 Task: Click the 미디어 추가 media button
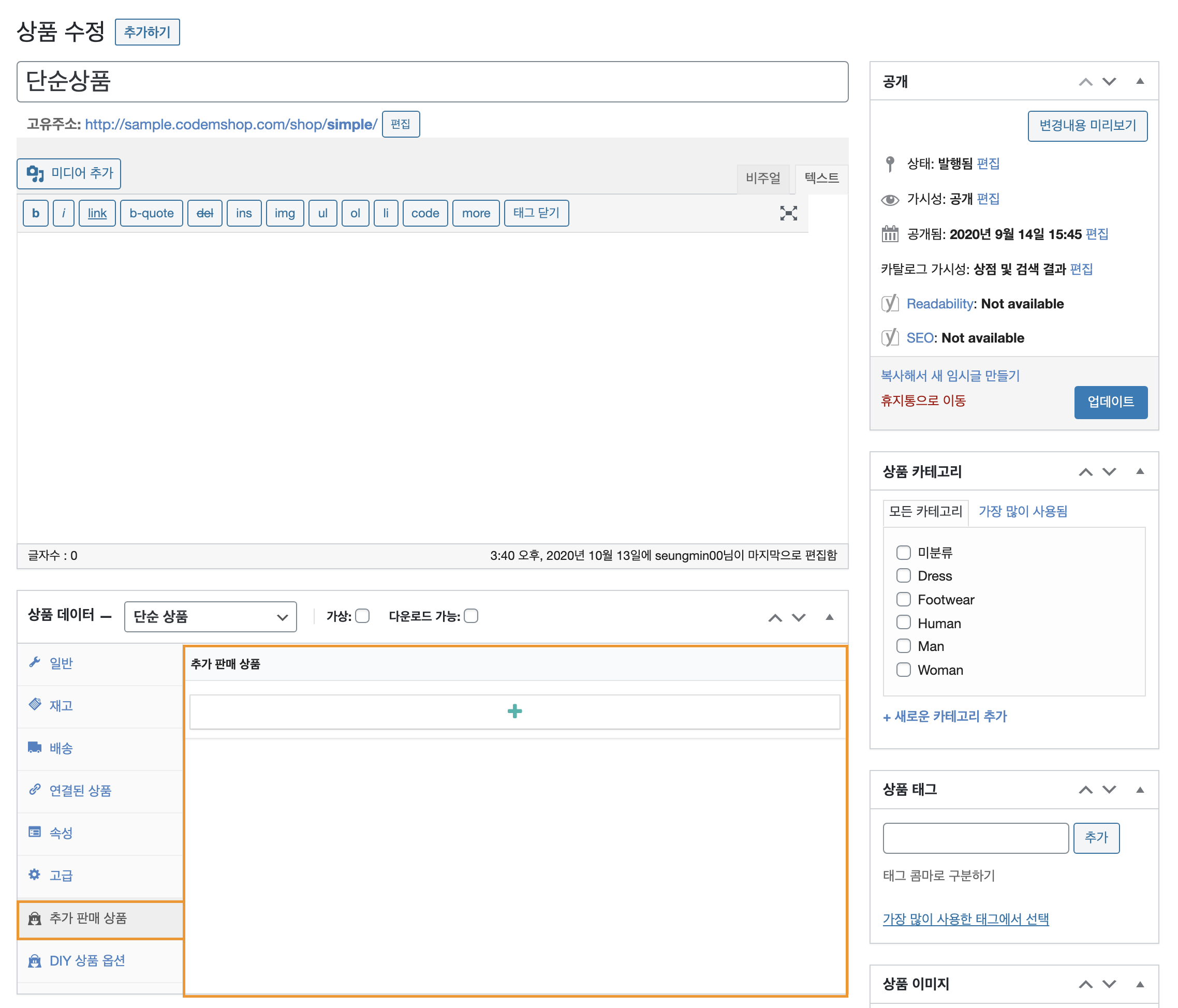(x=69, y=173)
